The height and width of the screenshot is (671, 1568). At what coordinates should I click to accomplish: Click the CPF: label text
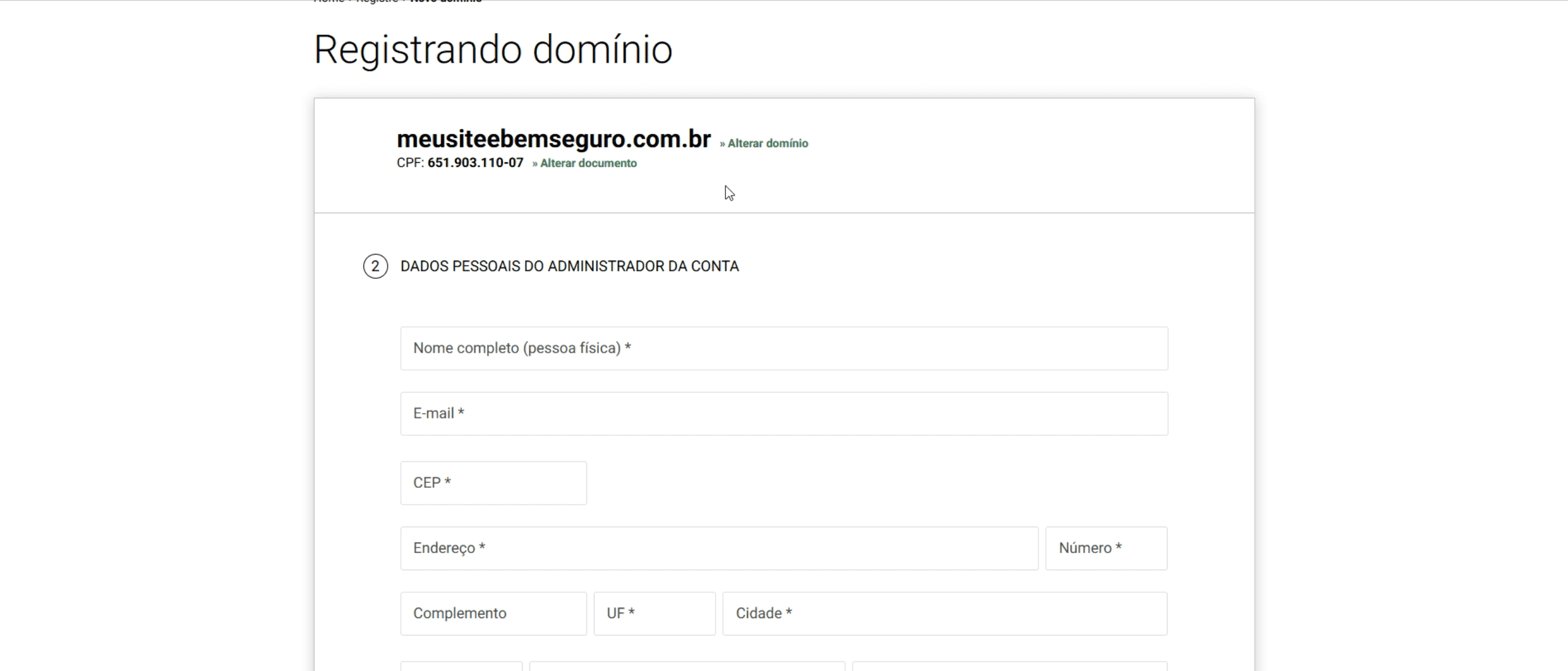coord(410,163)
